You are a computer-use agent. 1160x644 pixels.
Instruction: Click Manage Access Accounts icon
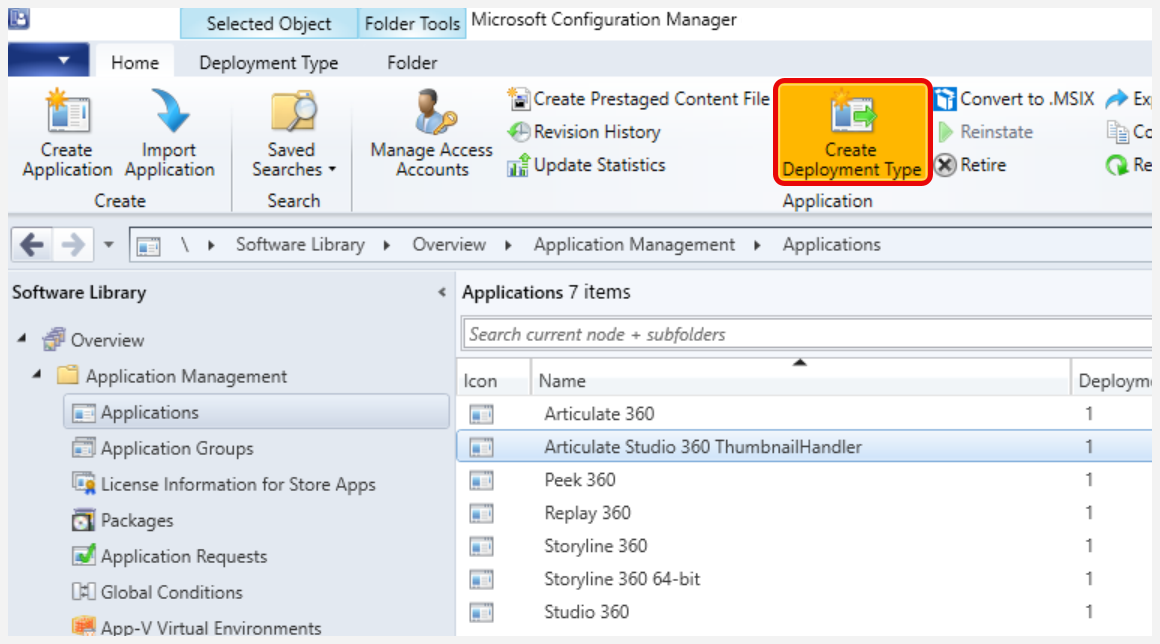click(x=431, y=133)
